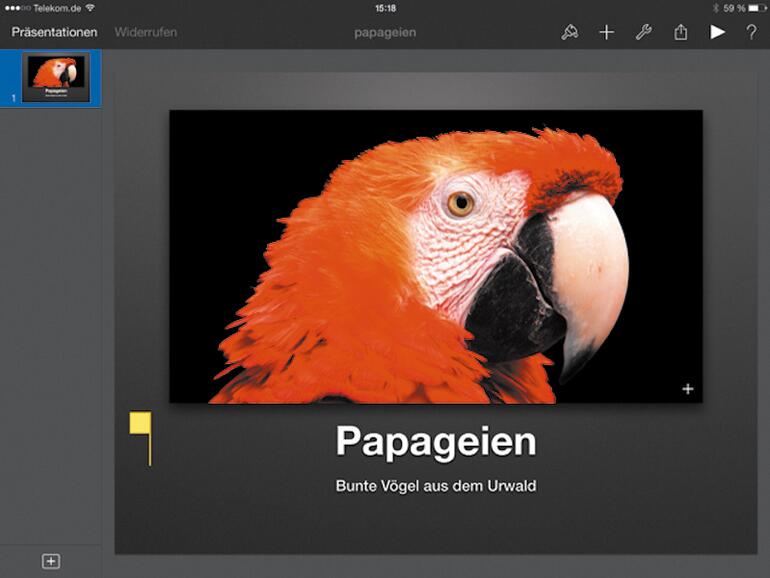
Task: Select the subtitle Bunte Vögel aus dem Urwald
Action: click(436, 486)
